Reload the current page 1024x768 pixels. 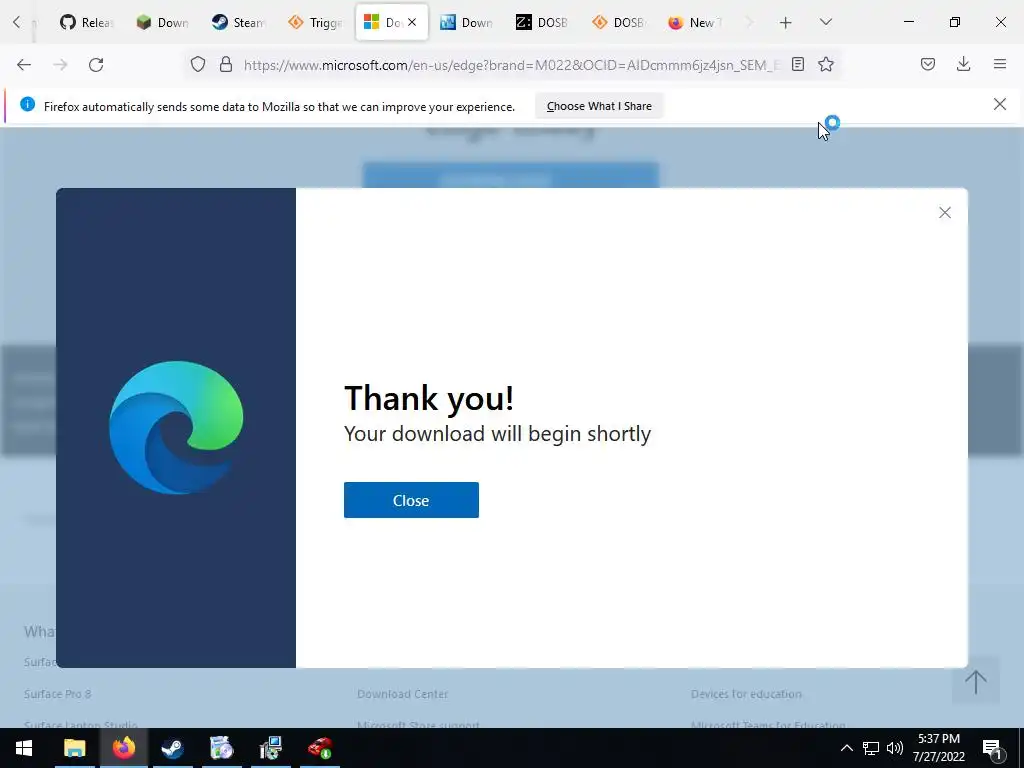coord(96,64)
